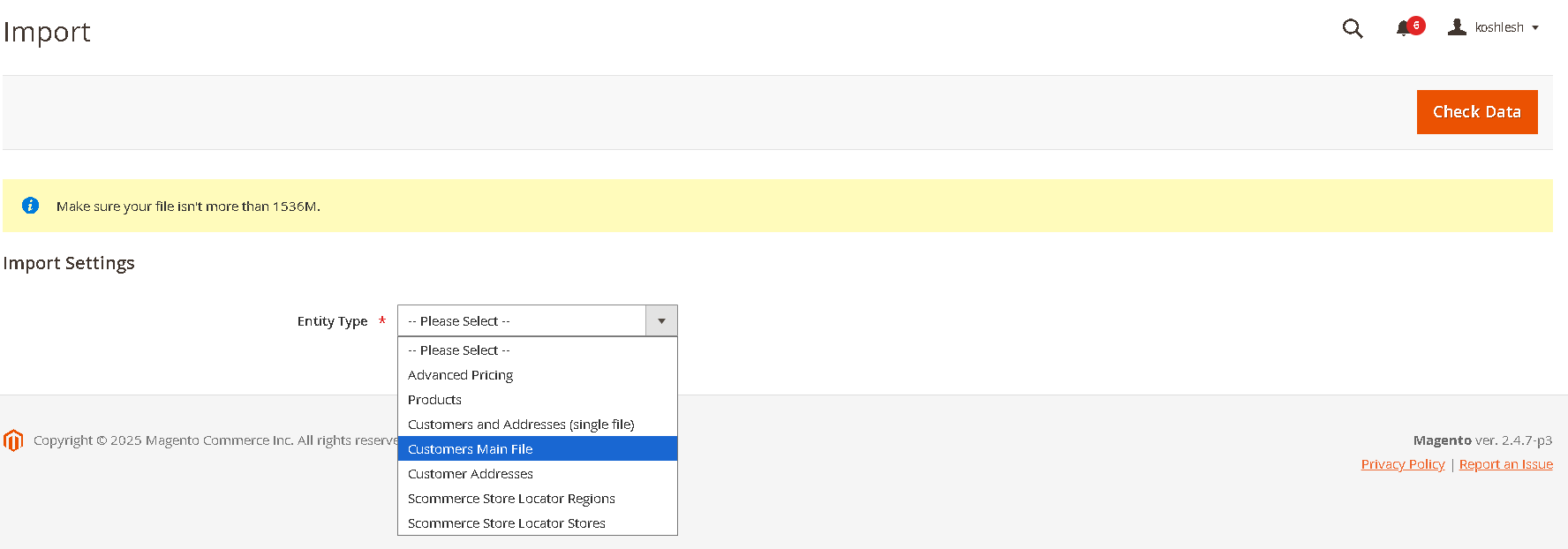Select Scommerce Store Locator Regions
This screenshot has height=549, width=1568.
[511, 499]
